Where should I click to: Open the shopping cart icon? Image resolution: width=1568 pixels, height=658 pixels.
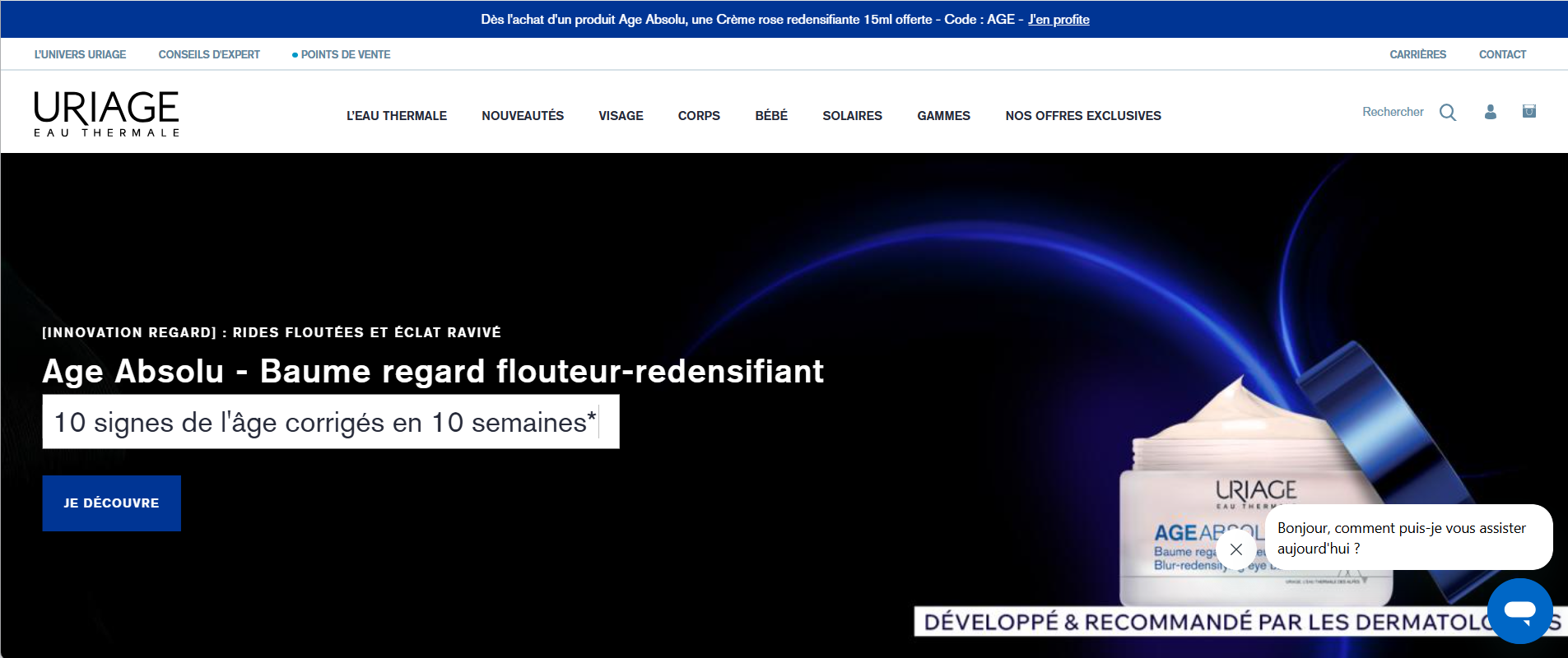[1529, 111]
